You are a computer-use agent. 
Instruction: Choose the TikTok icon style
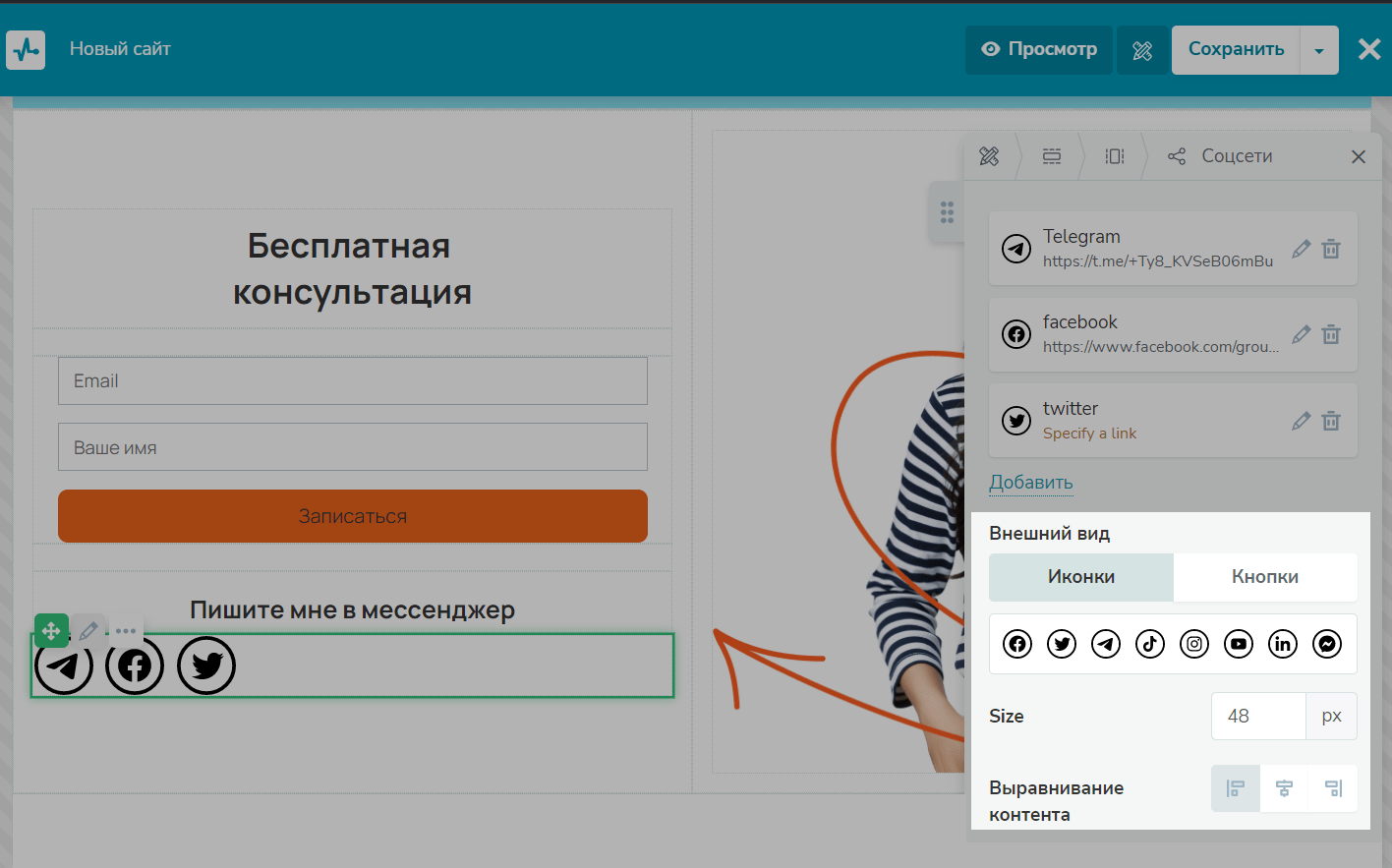tap(1150, 644)
